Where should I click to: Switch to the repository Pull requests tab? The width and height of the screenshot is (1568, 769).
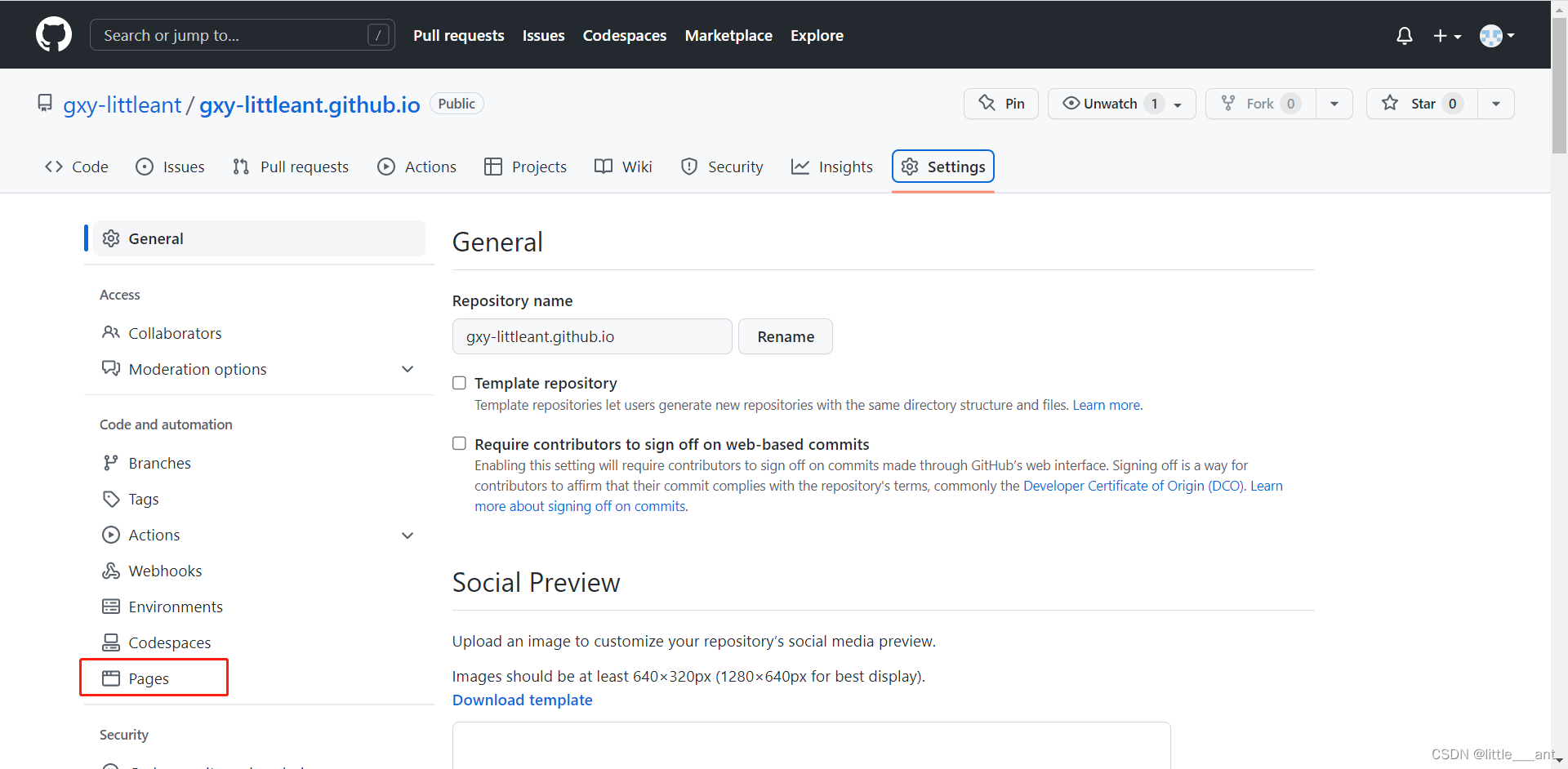tap(291, 167)
